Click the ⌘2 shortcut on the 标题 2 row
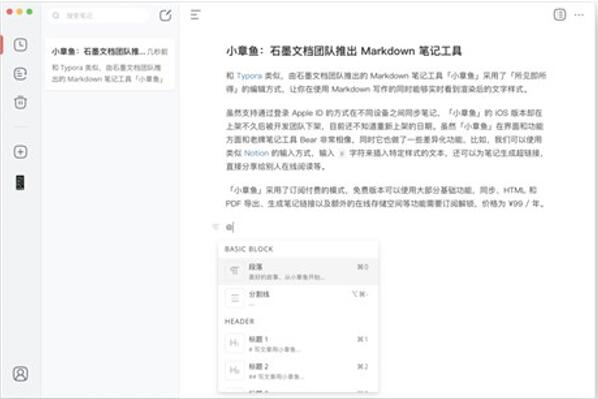598x399 pixels. pyautogui.click(x=362, y=367)
